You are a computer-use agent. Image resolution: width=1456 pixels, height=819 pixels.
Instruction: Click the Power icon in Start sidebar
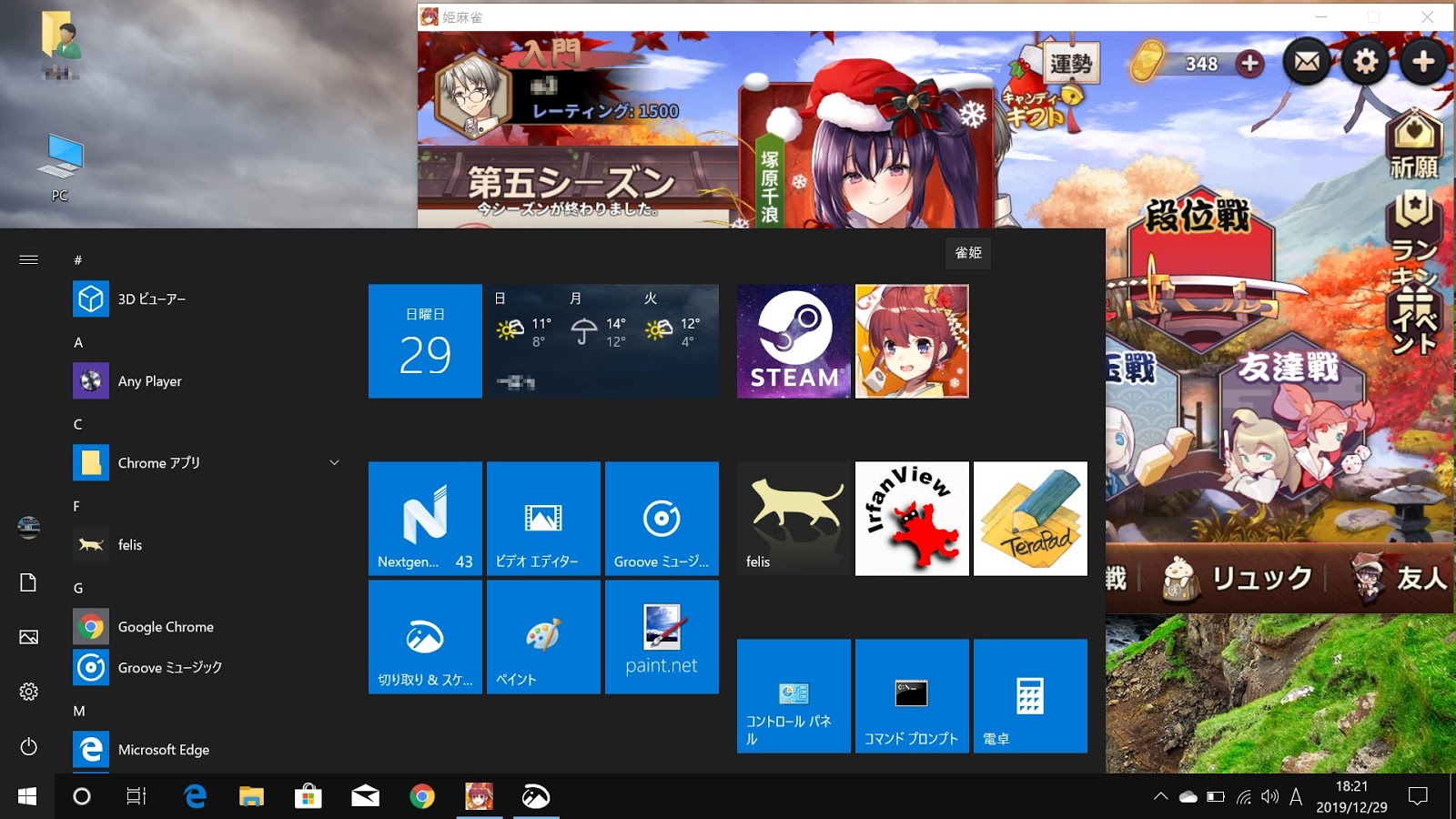[x=28, y=746]
